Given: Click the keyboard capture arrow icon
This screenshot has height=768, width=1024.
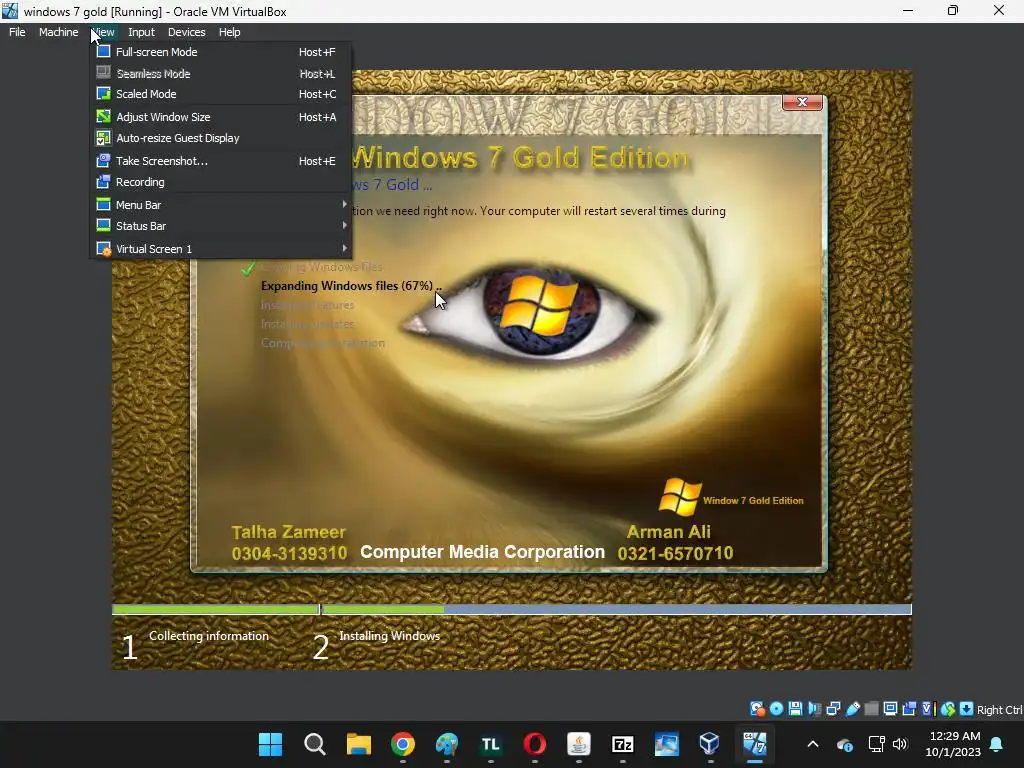Looking at the screenshot, I should [967, 709].
